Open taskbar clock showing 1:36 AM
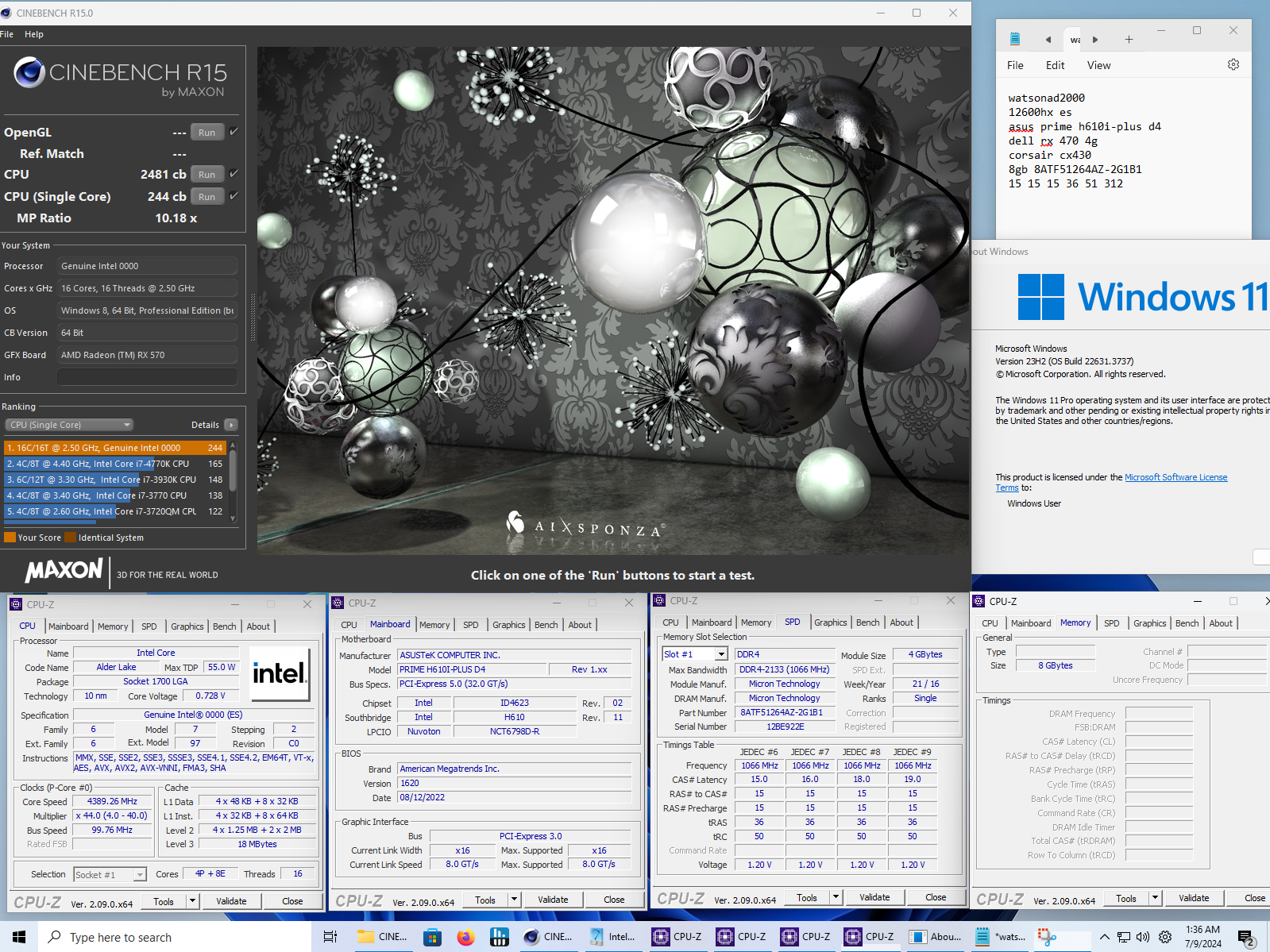Viewport: 1270px width, 952px height. point(1203,937)
